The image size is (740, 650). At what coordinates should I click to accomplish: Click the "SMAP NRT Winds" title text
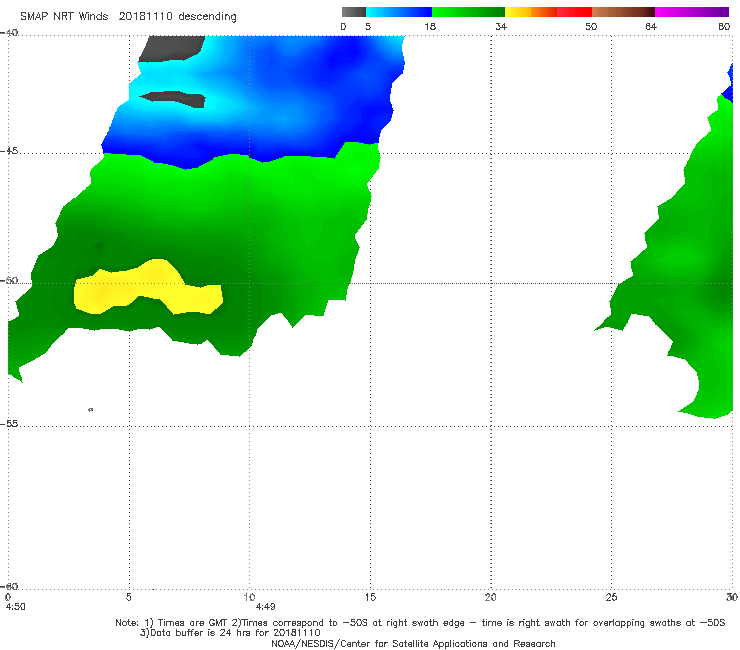click(64, 17)
